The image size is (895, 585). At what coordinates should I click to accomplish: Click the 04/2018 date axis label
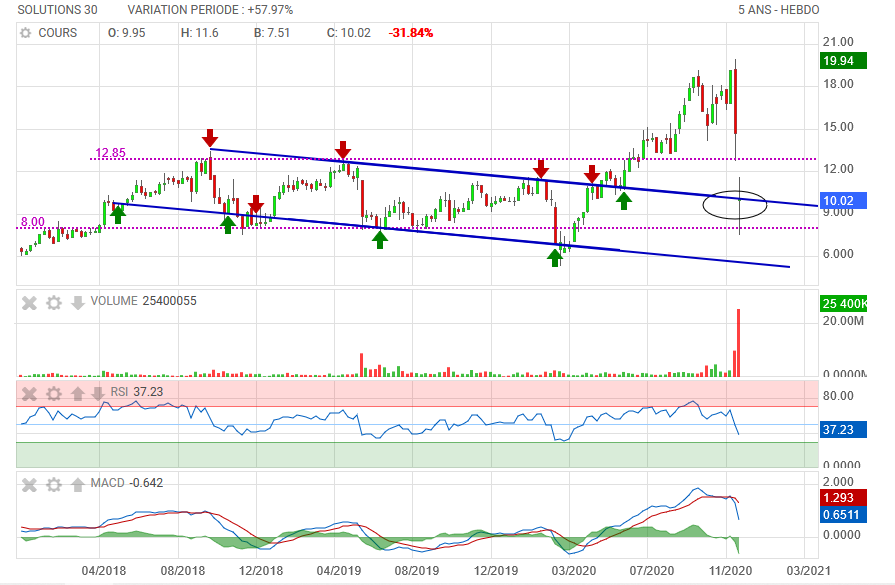[103, 570]
